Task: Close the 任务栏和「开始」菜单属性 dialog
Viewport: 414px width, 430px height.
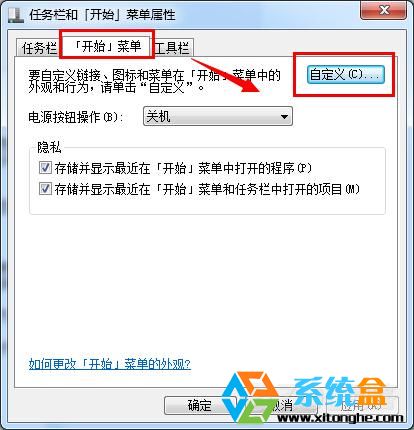Action: [383, 10]
